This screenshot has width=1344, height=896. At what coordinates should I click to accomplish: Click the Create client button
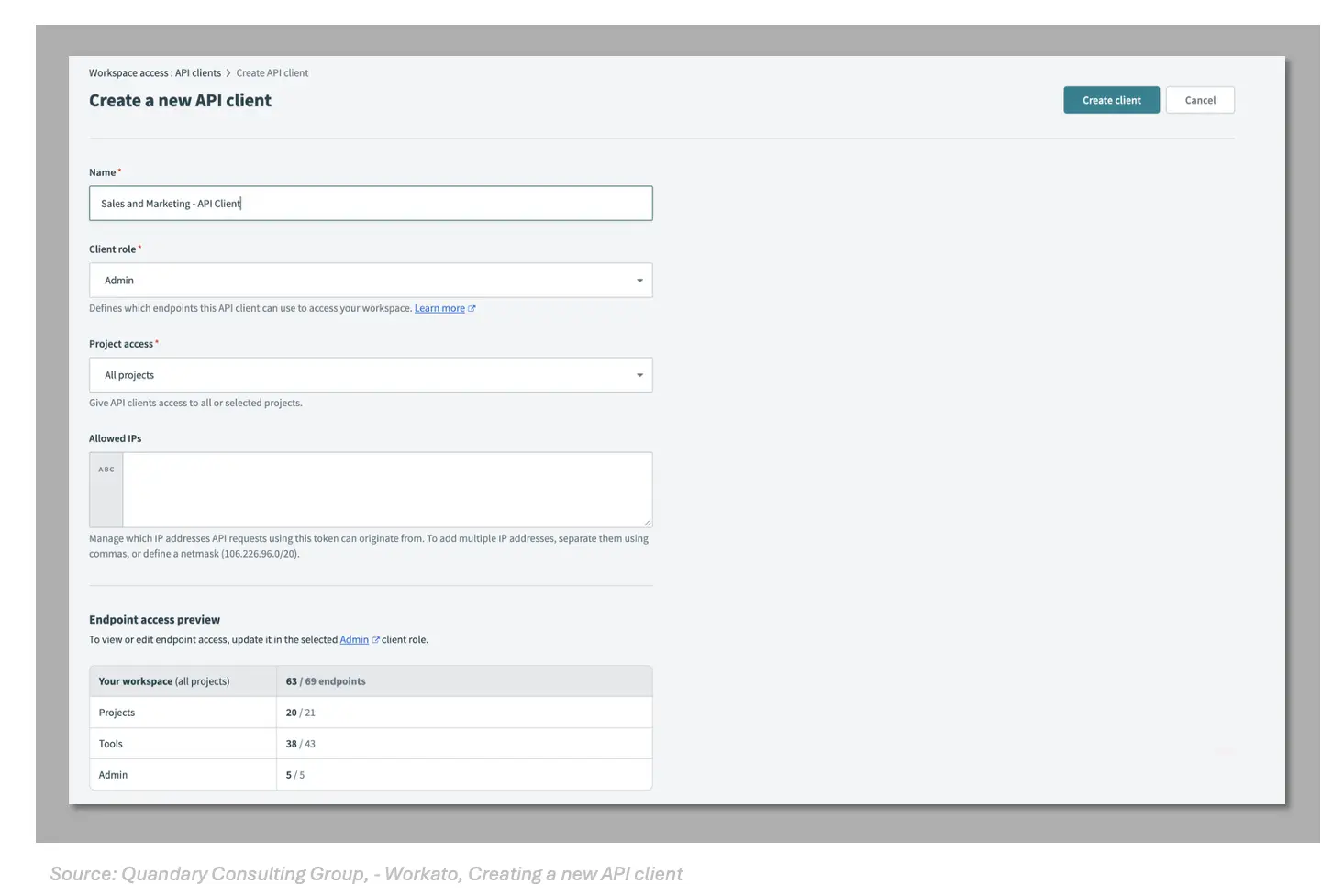point(1111,99)
